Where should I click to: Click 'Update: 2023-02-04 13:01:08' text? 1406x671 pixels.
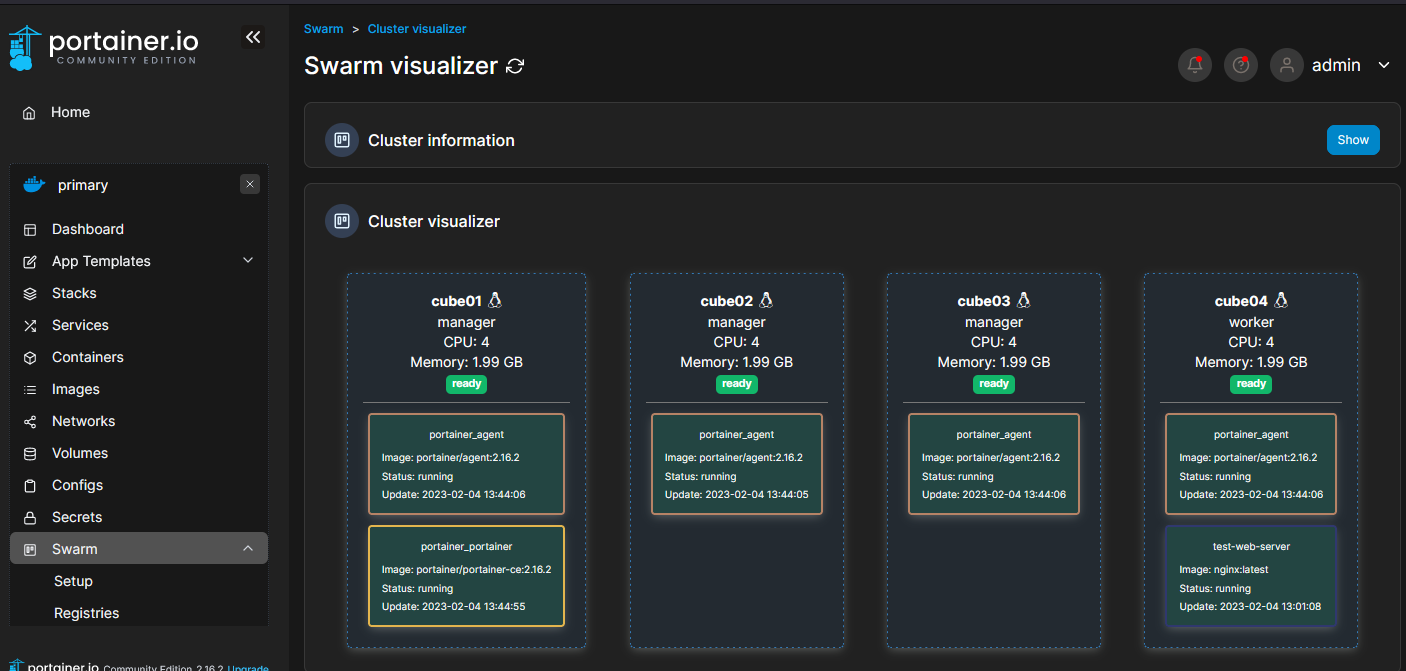(x=1251, y=607)
